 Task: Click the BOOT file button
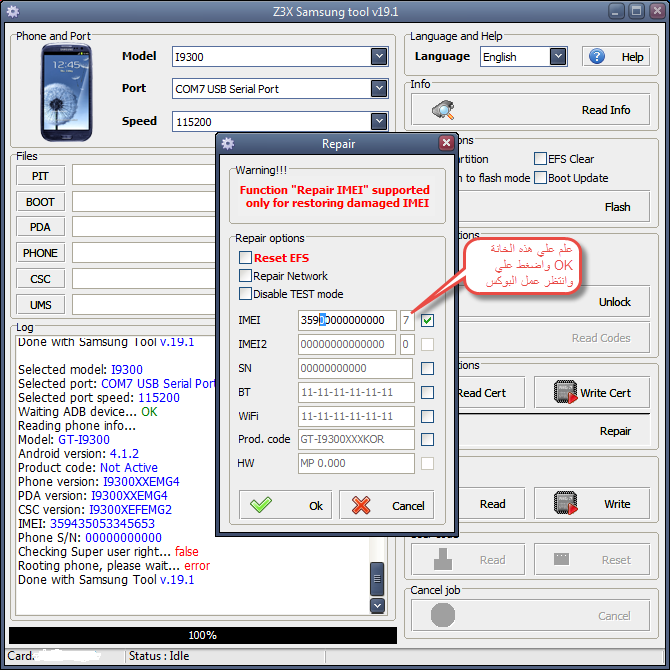41,202
